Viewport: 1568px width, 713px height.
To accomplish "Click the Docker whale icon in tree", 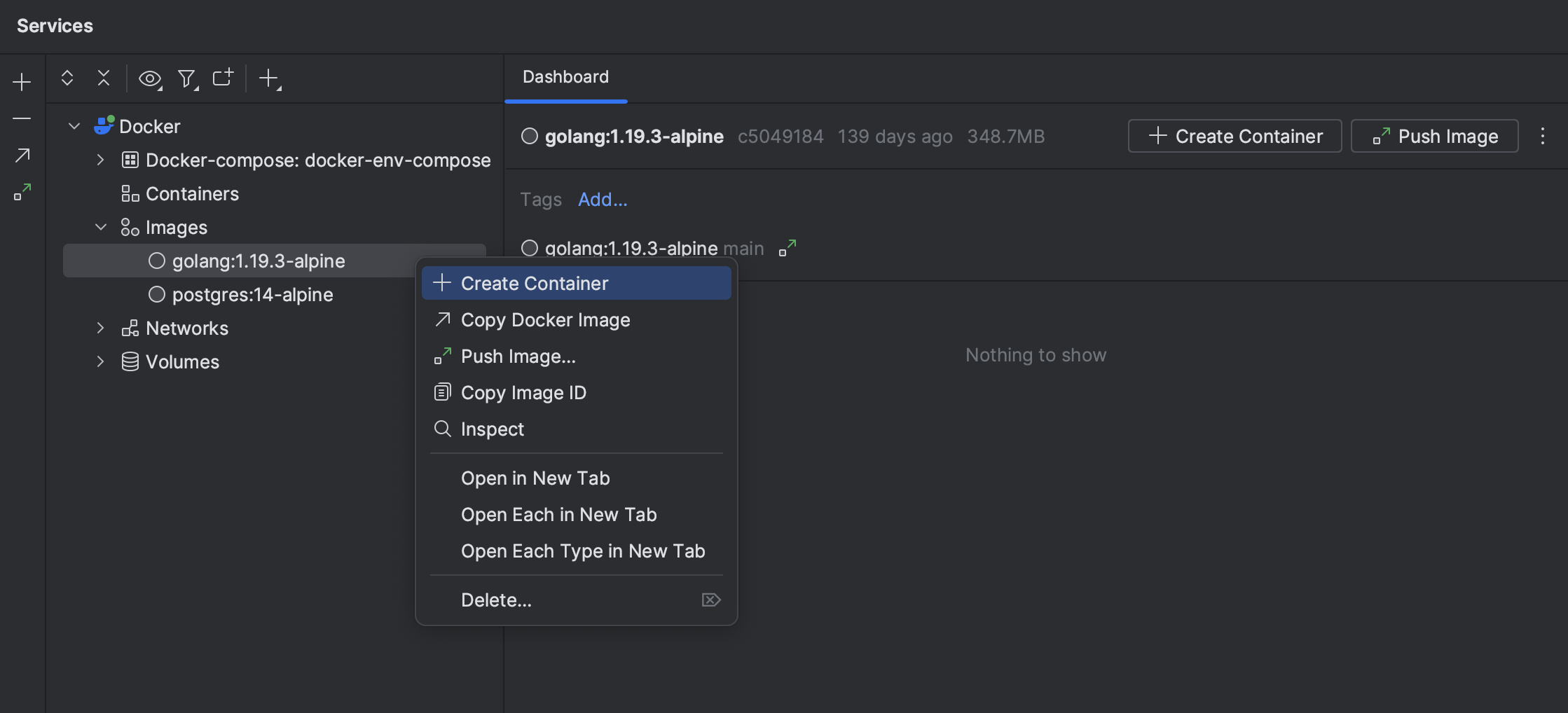I will [104, 125].
